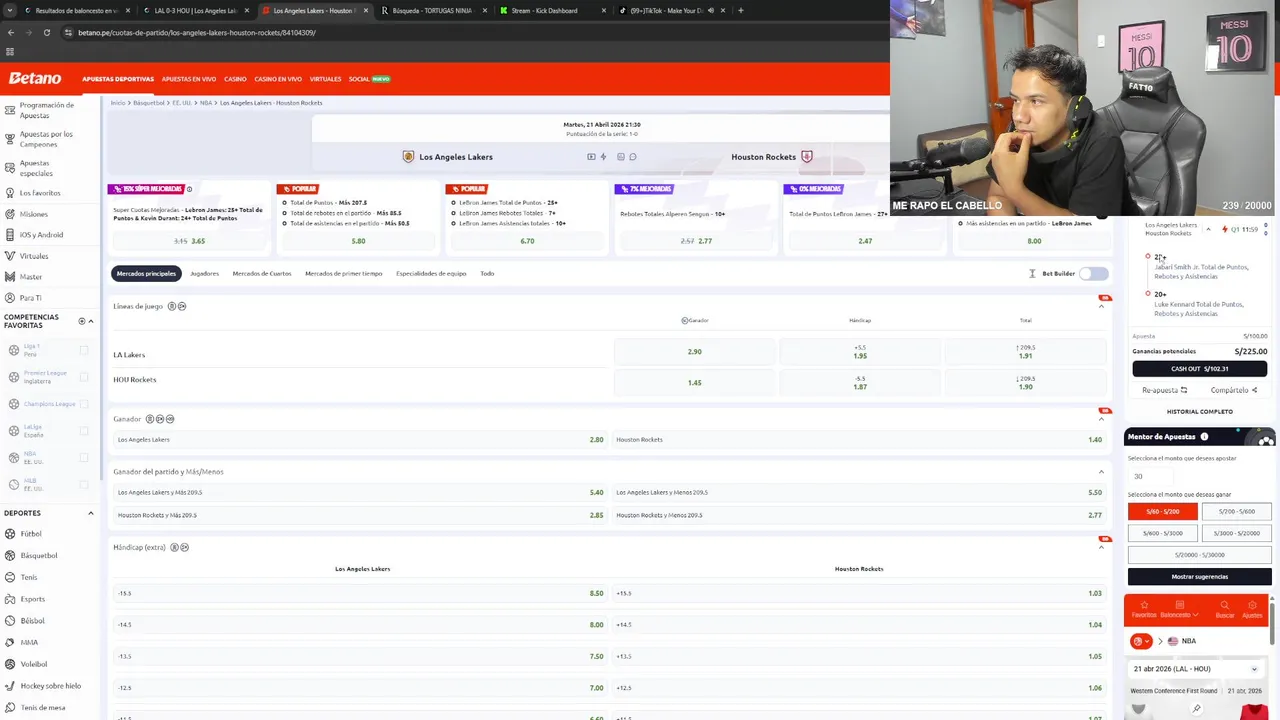This screenshot has height=720, width=1280.
Task: Click Compártelo share link
Action: click(x=1233, y=390)
